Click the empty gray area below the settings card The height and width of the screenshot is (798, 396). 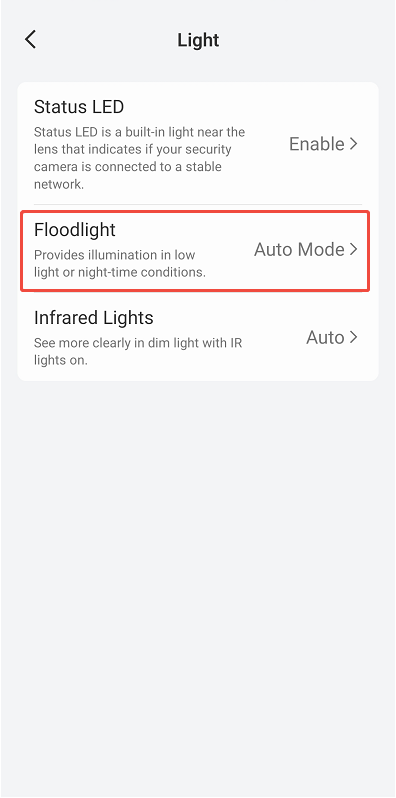pyautogui.click(x=198, y=585)
